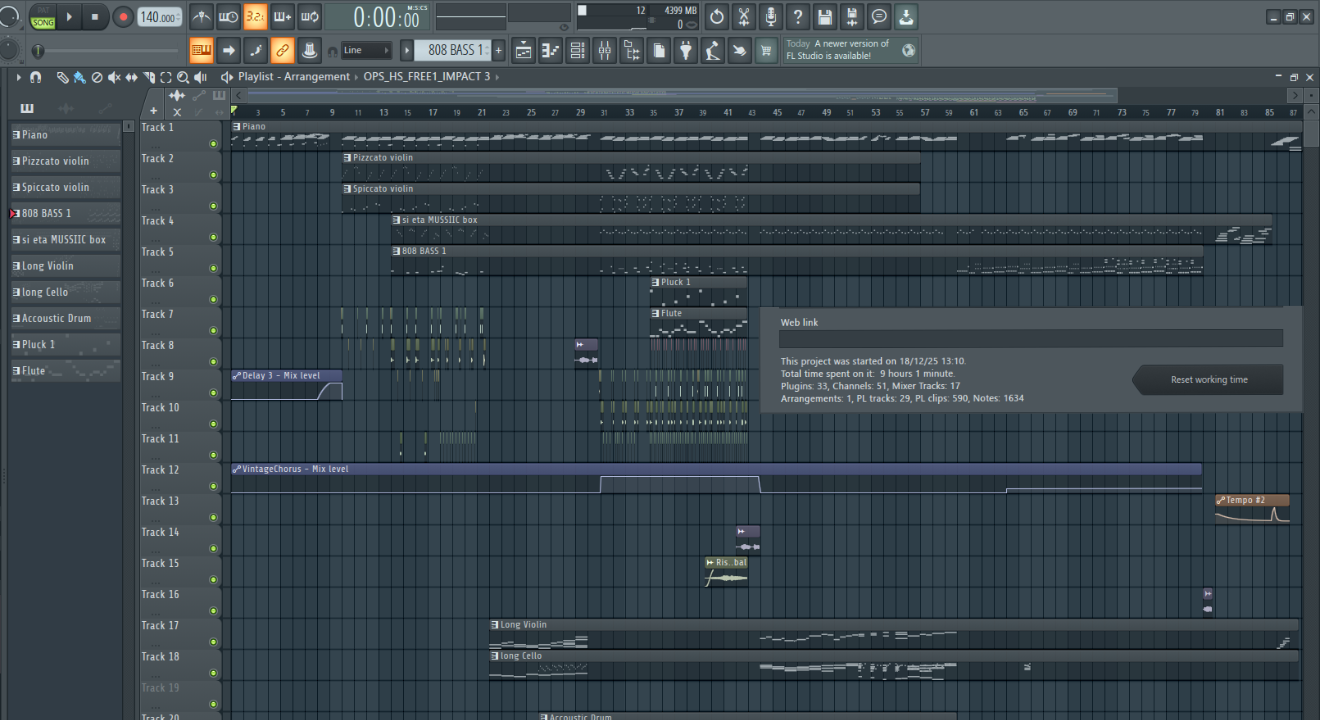Click the scissors audio editor icon
This screenshot has width=1320, height=720.
click(x=744, y=16)
